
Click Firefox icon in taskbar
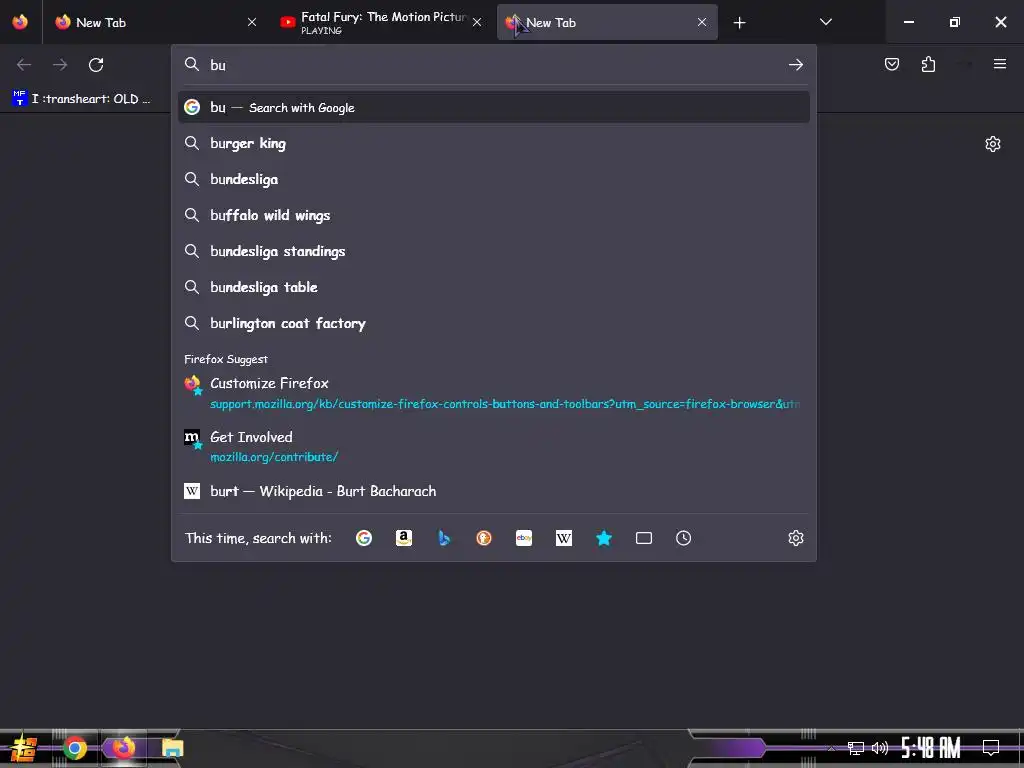pyautogui.click(x=123, y=748)
